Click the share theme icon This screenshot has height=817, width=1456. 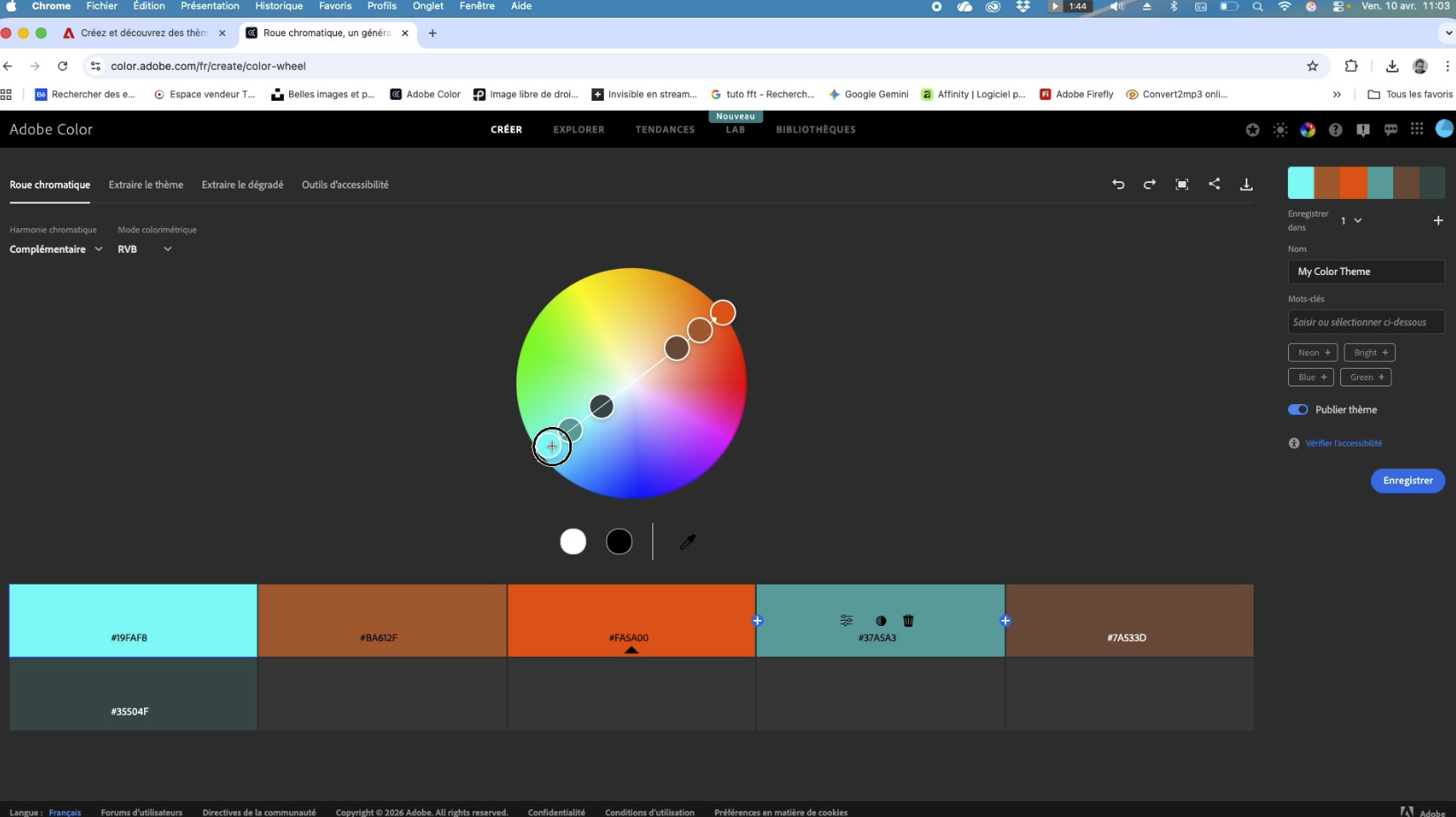click(1214, 184)
